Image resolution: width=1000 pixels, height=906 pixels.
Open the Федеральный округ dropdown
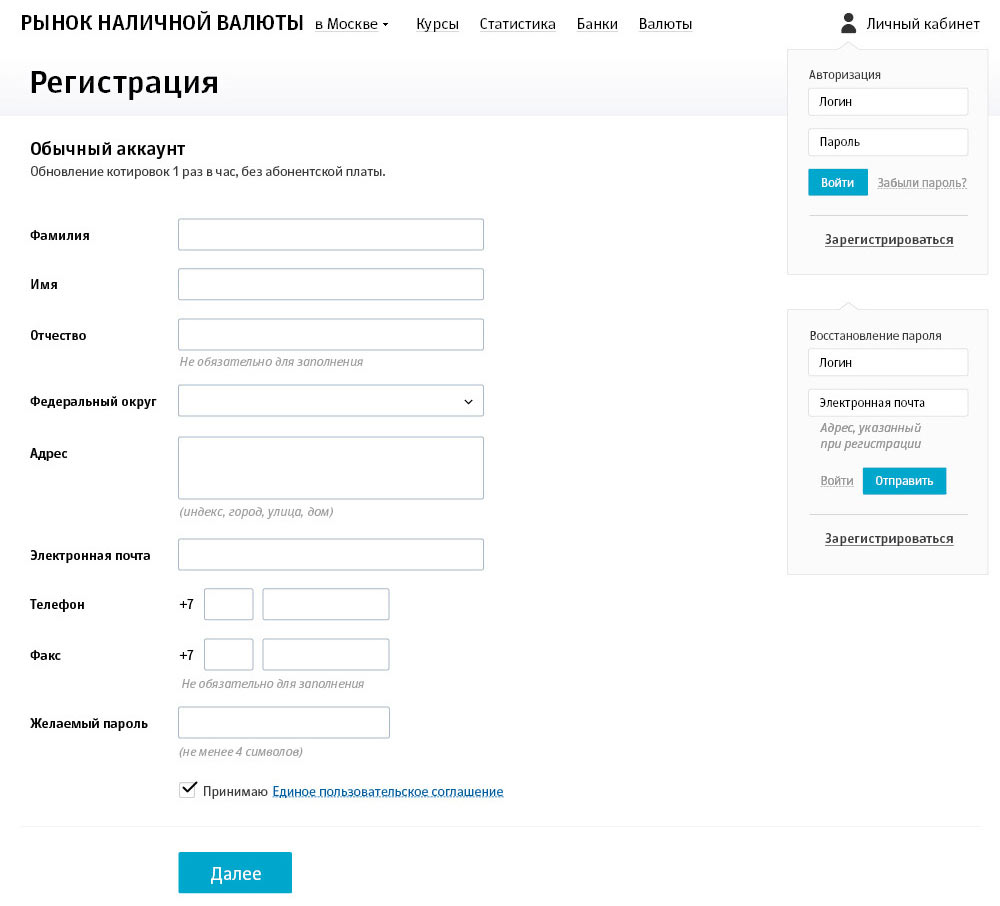point(330,401)
